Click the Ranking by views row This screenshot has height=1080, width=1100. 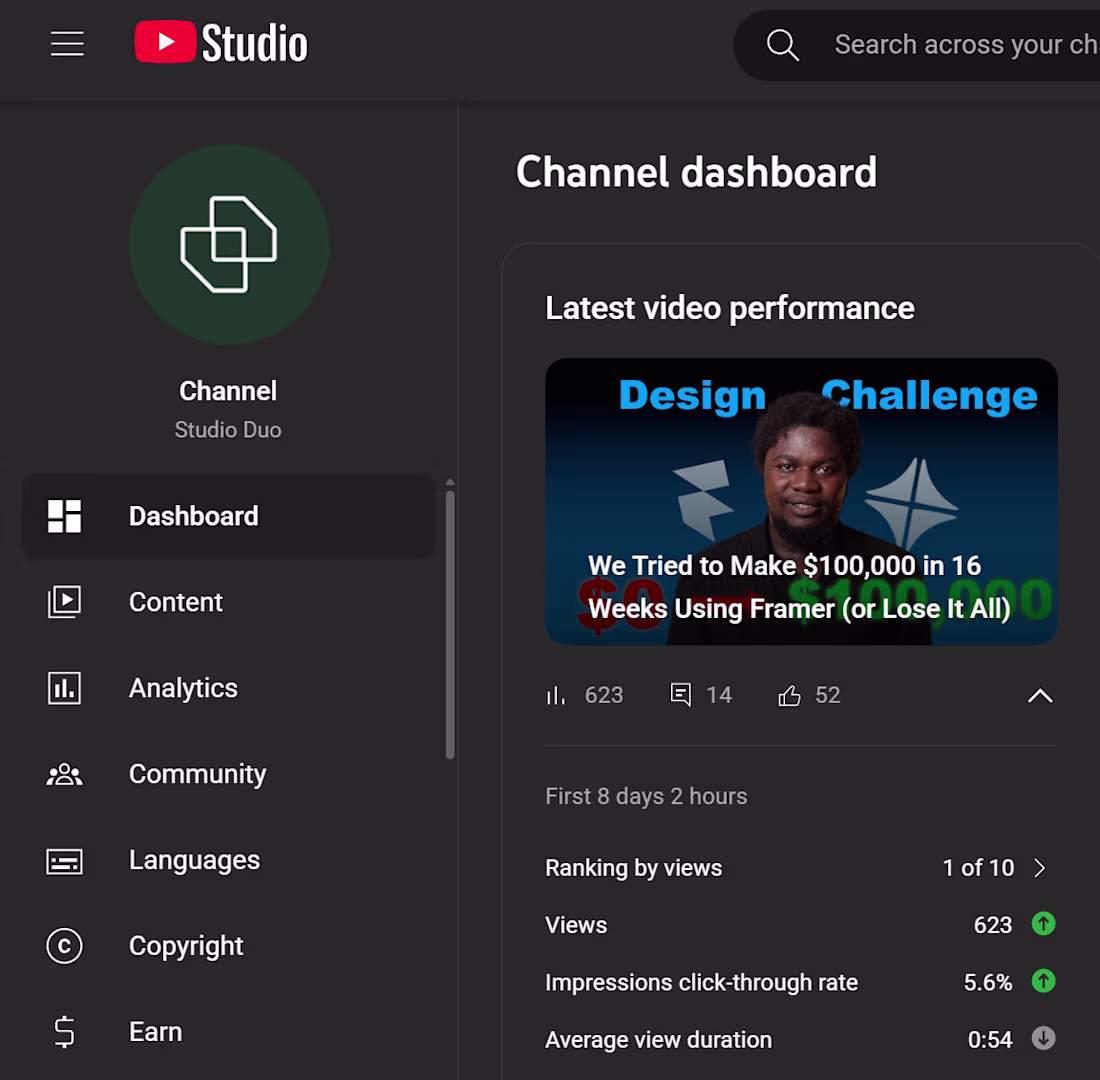tap(800, 868)
